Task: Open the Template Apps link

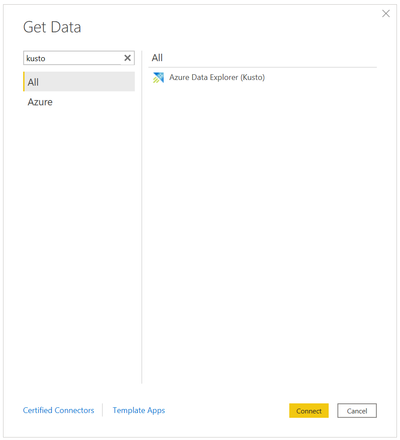Action: (x=139, y=410)
